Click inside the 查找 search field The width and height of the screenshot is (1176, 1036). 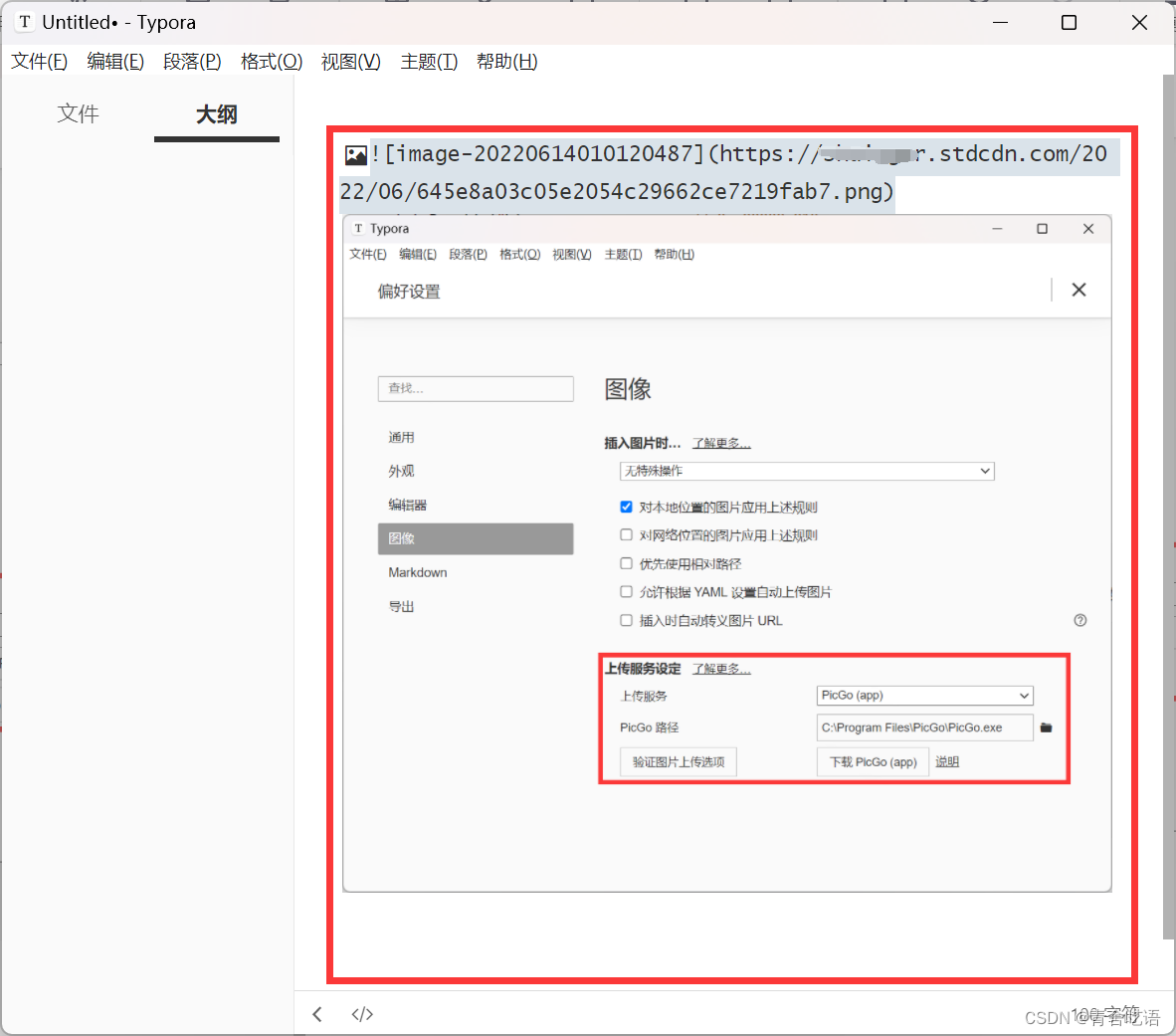tap(475, 388)
